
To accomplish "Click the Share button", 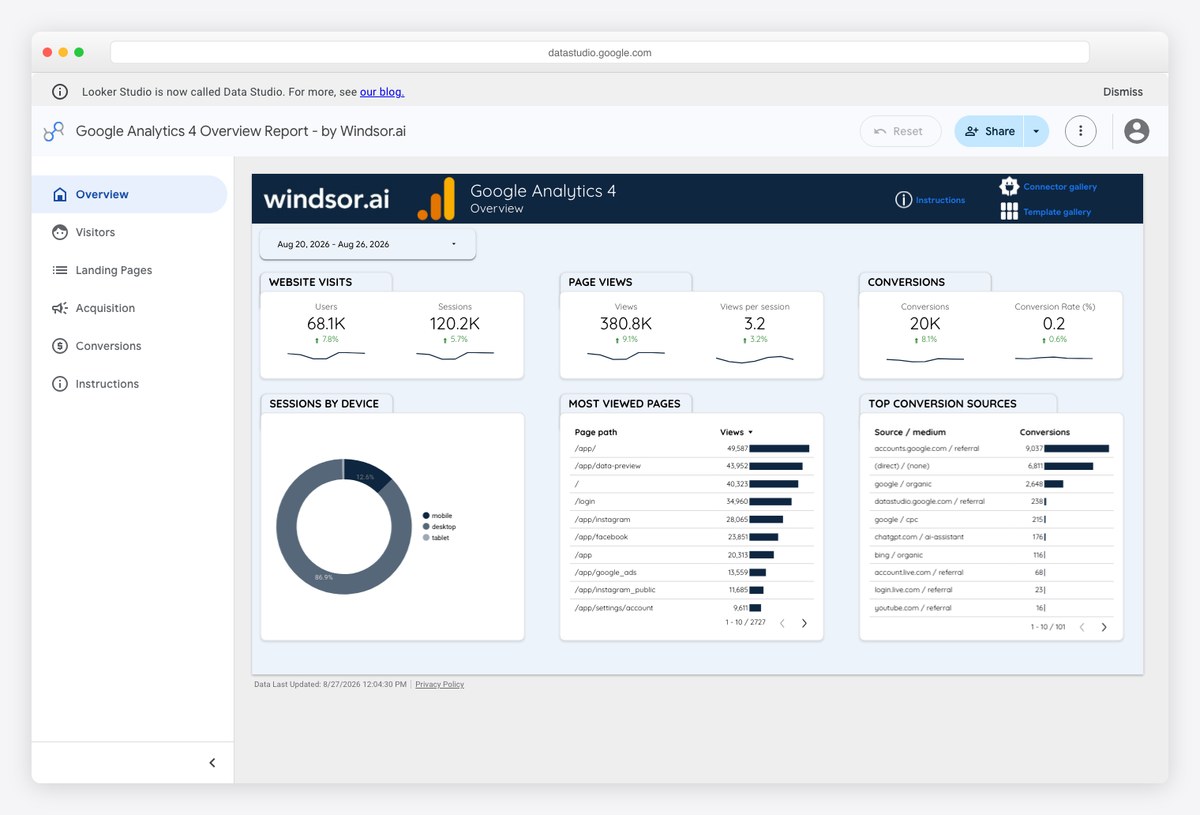I will [989, 131].
